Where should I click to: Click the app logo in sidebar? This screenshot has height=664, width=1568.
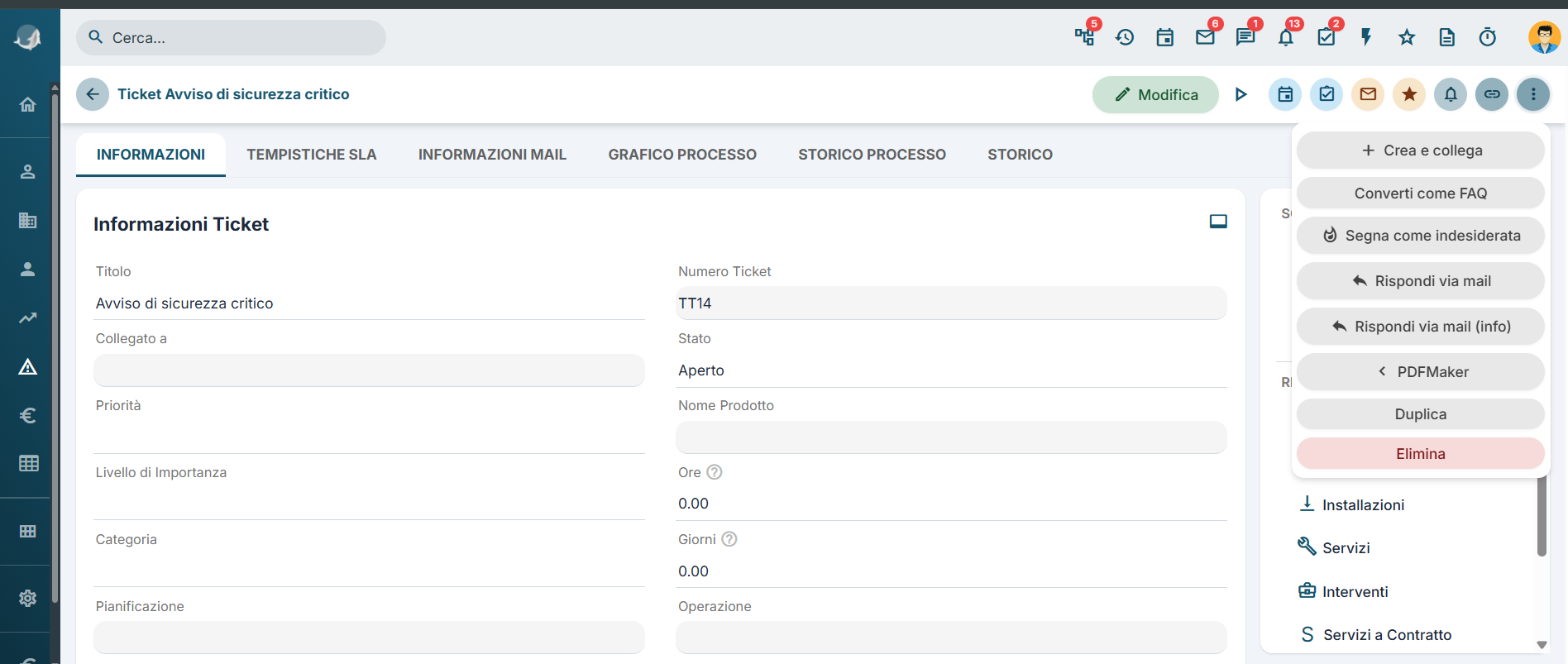[28, 37]
